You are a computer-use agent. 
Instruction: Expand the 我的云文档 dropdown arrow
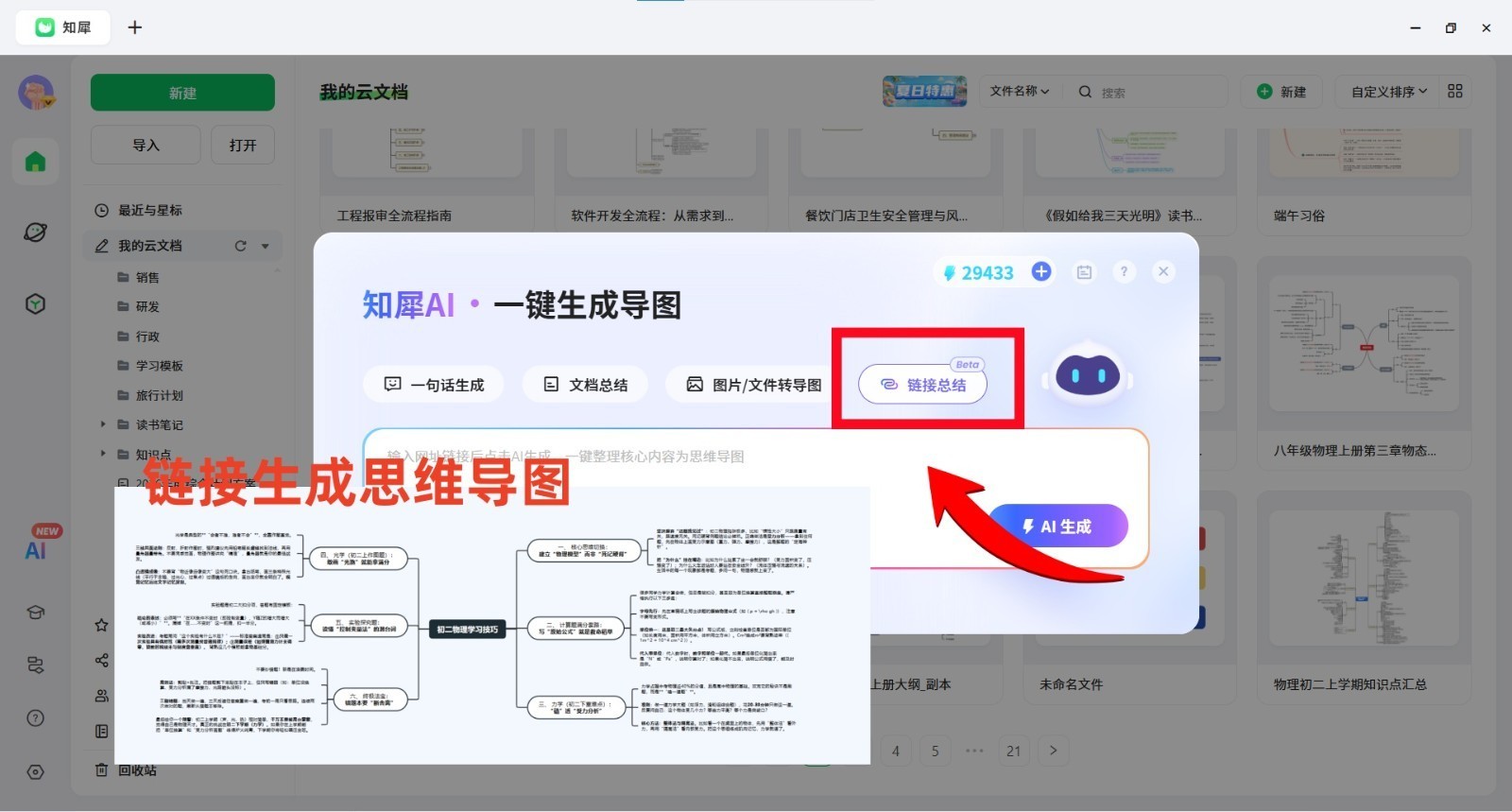point(266,246)
